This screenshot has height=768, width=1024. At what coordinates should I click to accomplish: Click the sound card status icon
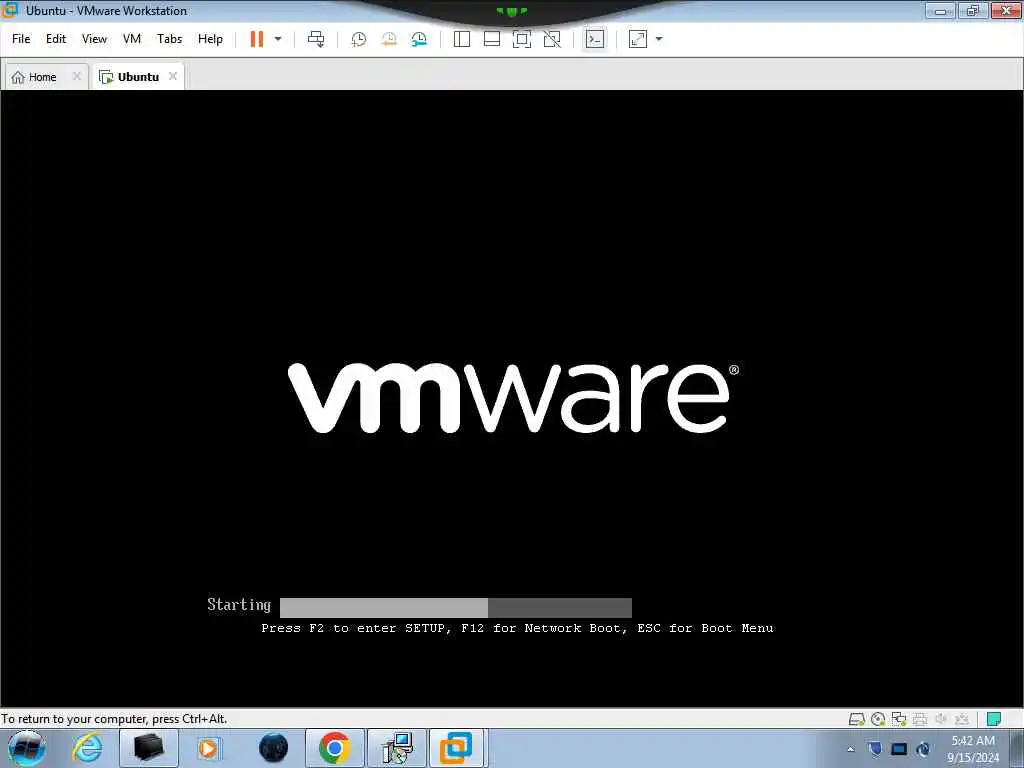coord(941,720)
